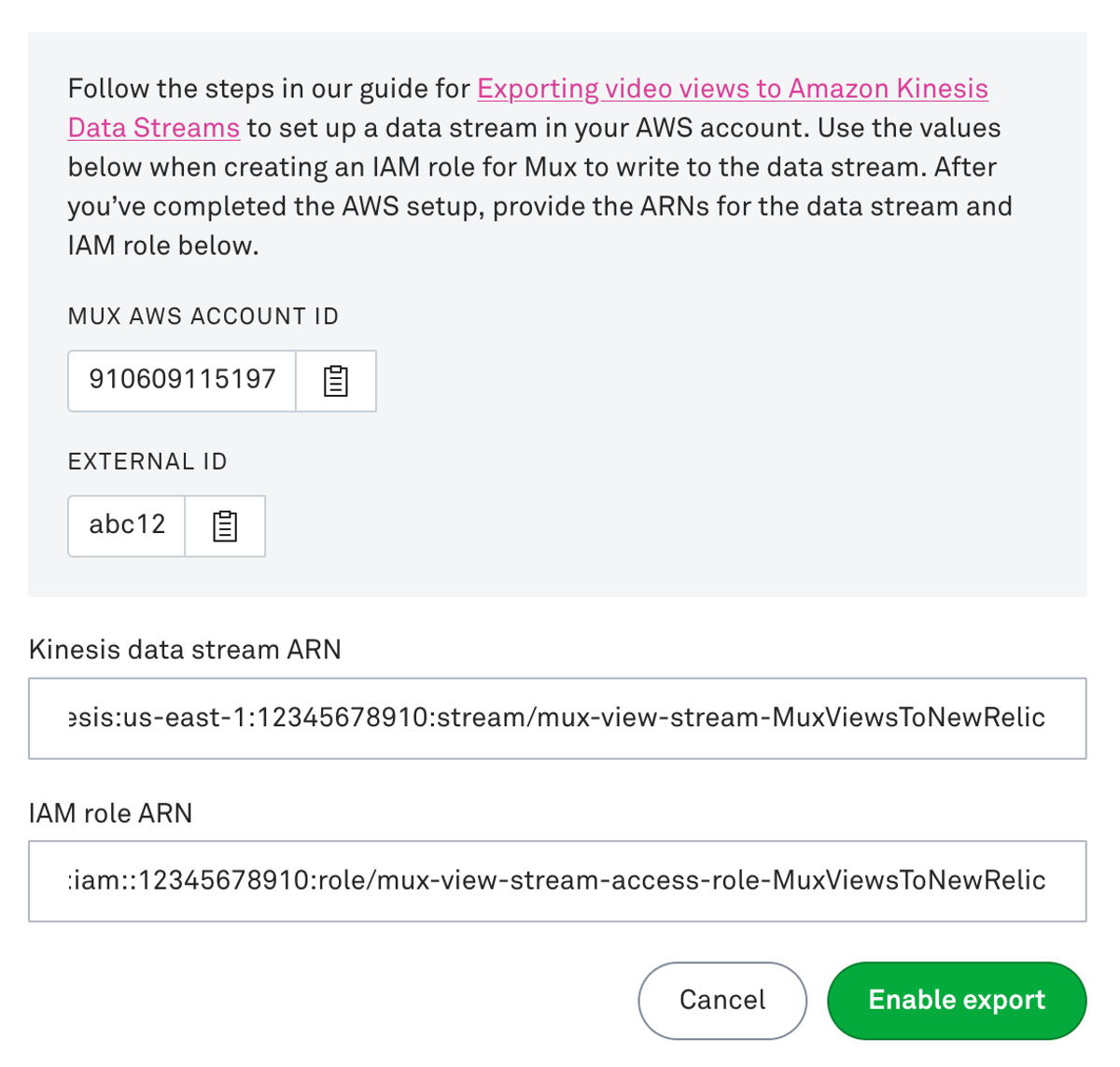Copy the External ID using its clipboard icon
Image resolution: width=1120 pixels, height=1067 pixels.
pos(225,526)
